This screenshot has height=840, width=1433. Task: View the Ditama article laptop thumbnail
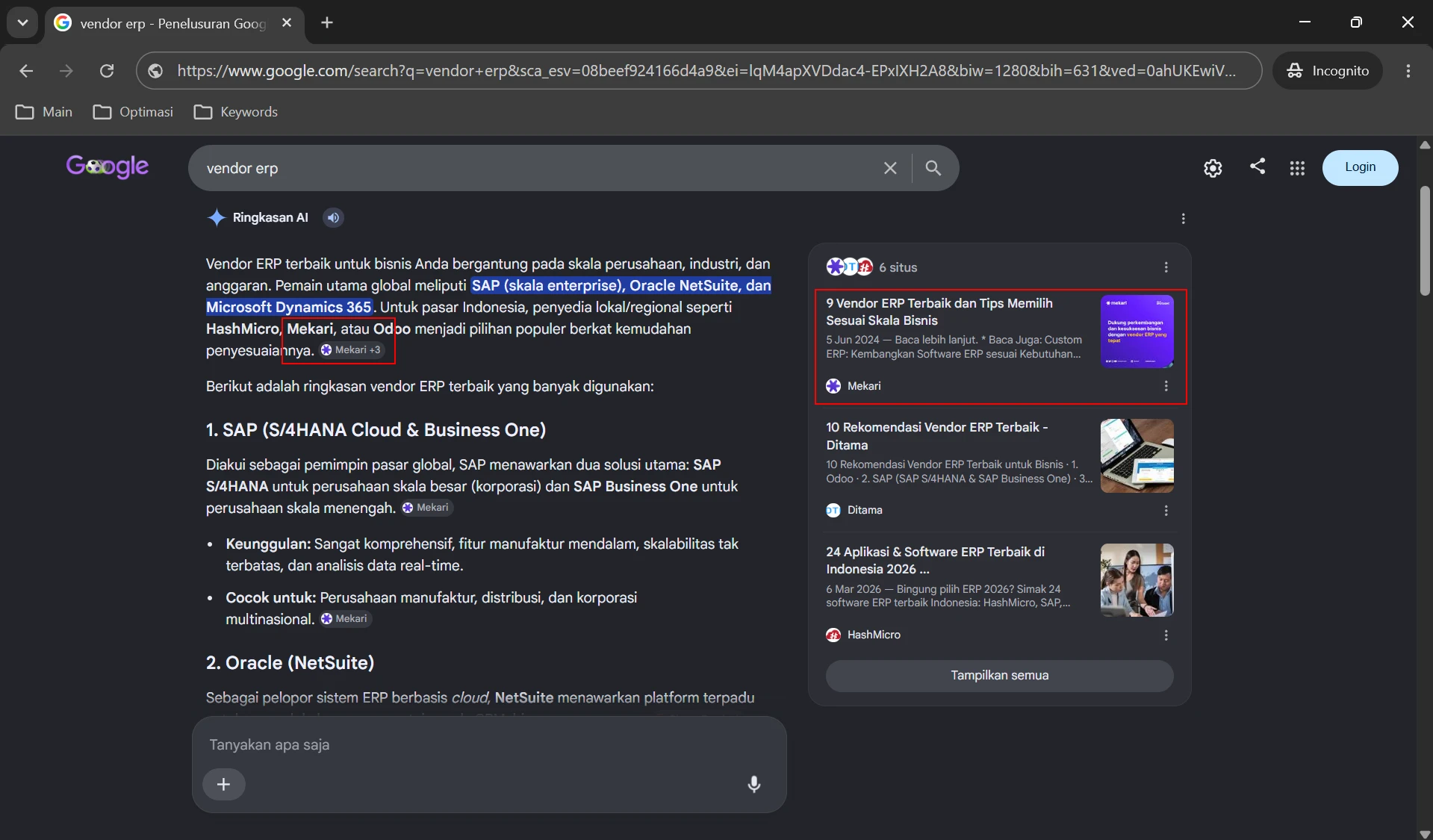point(1137,455)
